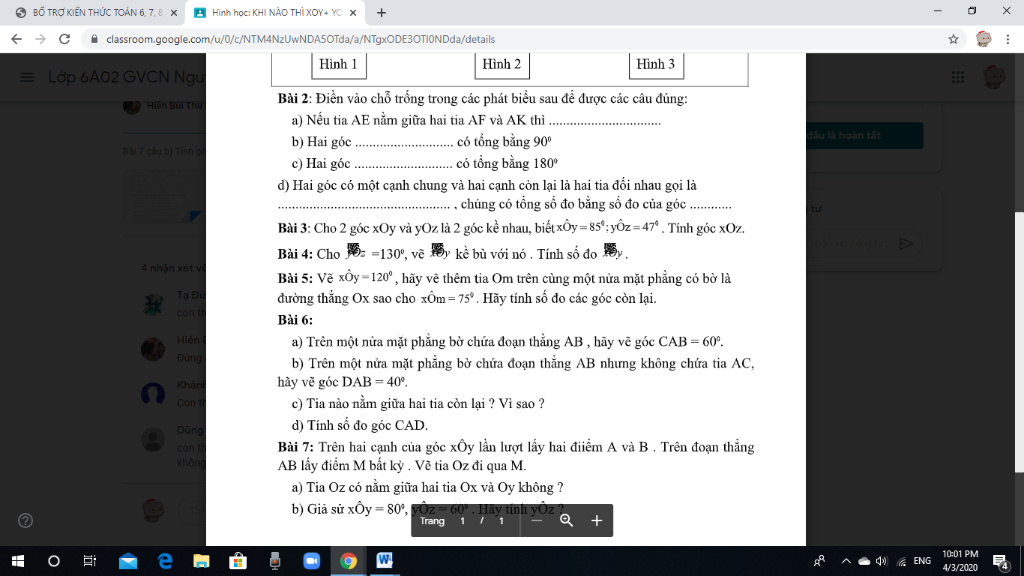Switch to the BỔ TRỢ KIẾN THỨC TOÁN tab
Viewport: 1024px width, 576px height.
point(95,13)
